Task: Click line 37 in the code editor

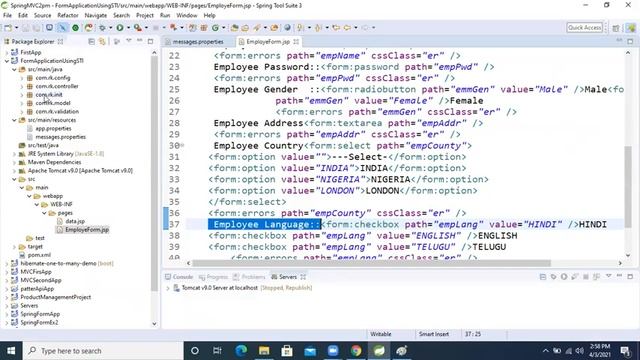Action: tap(404, 224)
